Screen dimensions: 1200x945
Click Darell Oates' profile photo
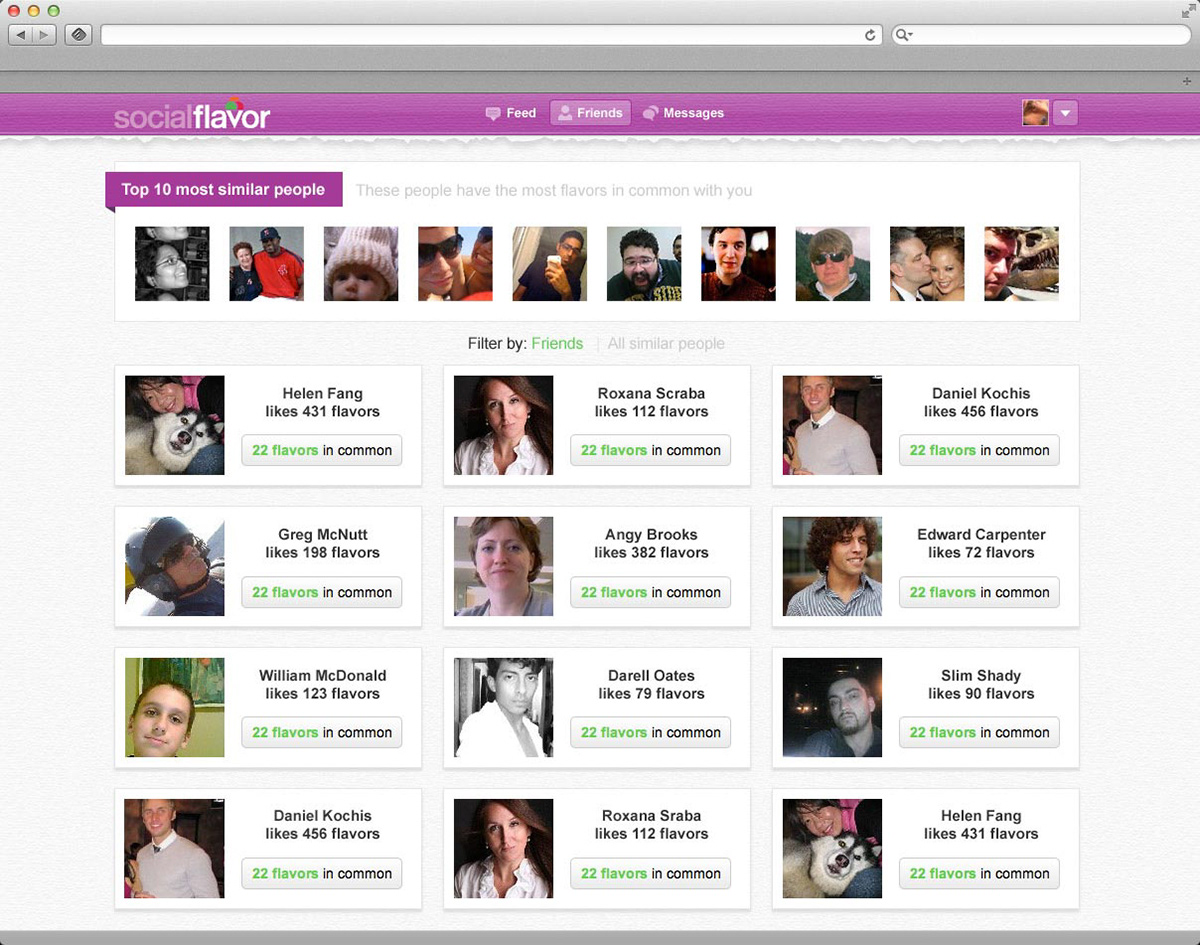point(504,707)
